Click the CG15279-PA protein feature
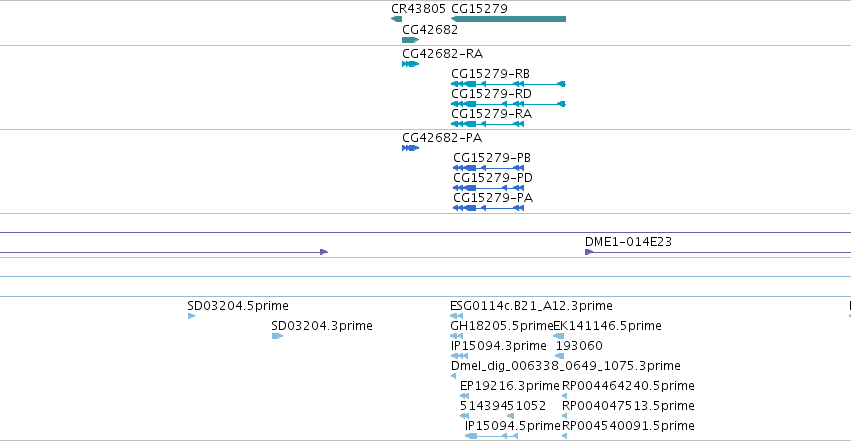Viewport: 851px width, 441px height. click(x=488, y=208)
